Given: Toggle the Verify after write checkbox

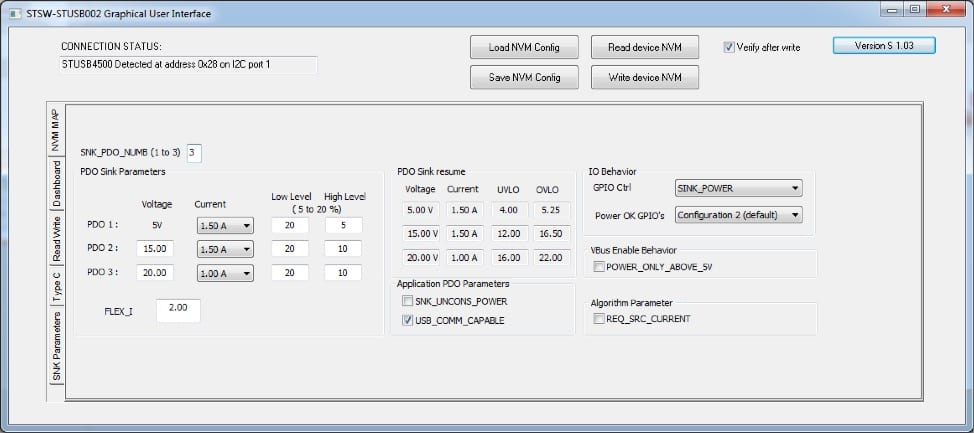Looking at the screenshot, I should (729, 47).
